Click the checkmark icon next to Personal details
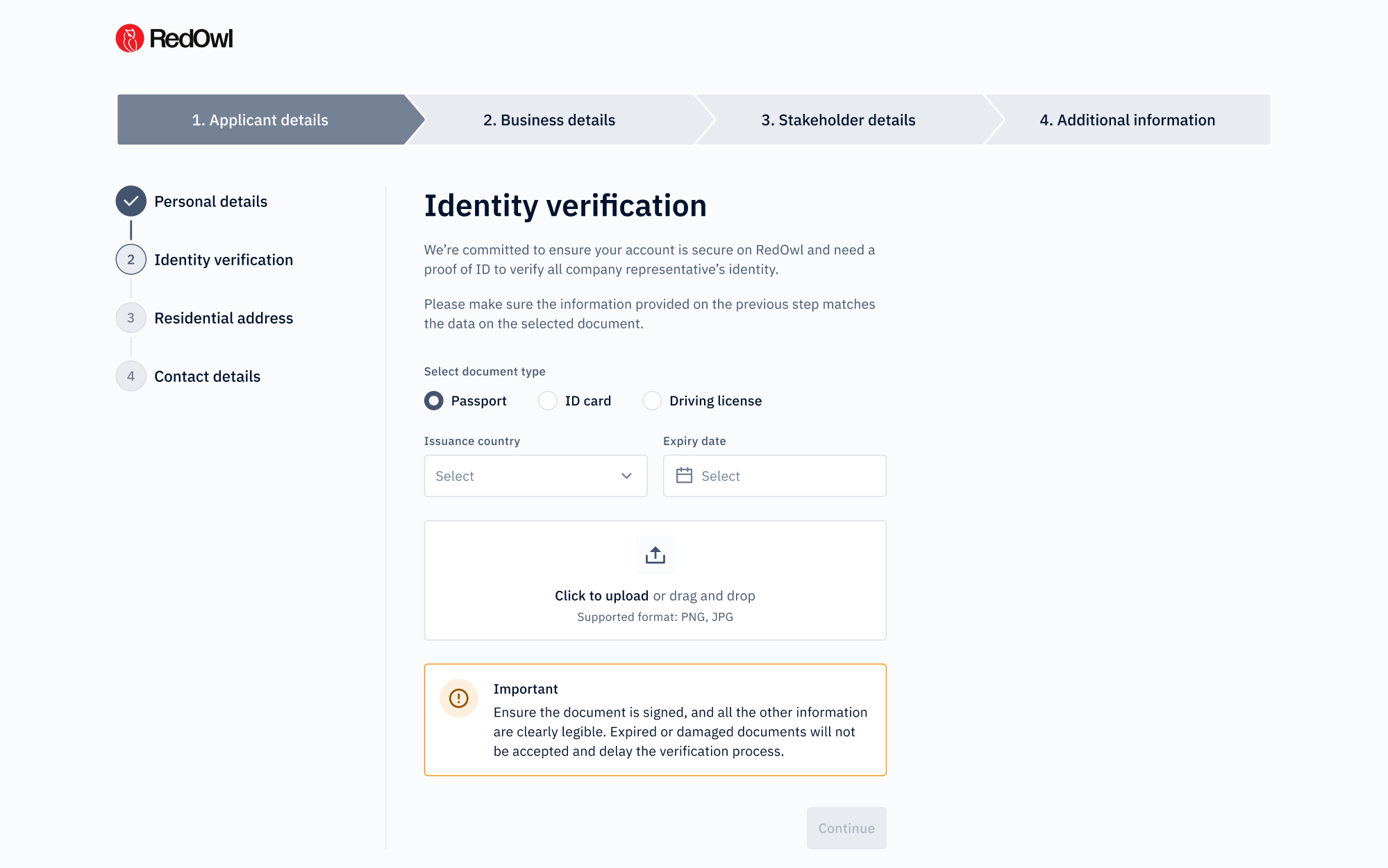Screen dimensions: 1388x868 coord(131,201)
